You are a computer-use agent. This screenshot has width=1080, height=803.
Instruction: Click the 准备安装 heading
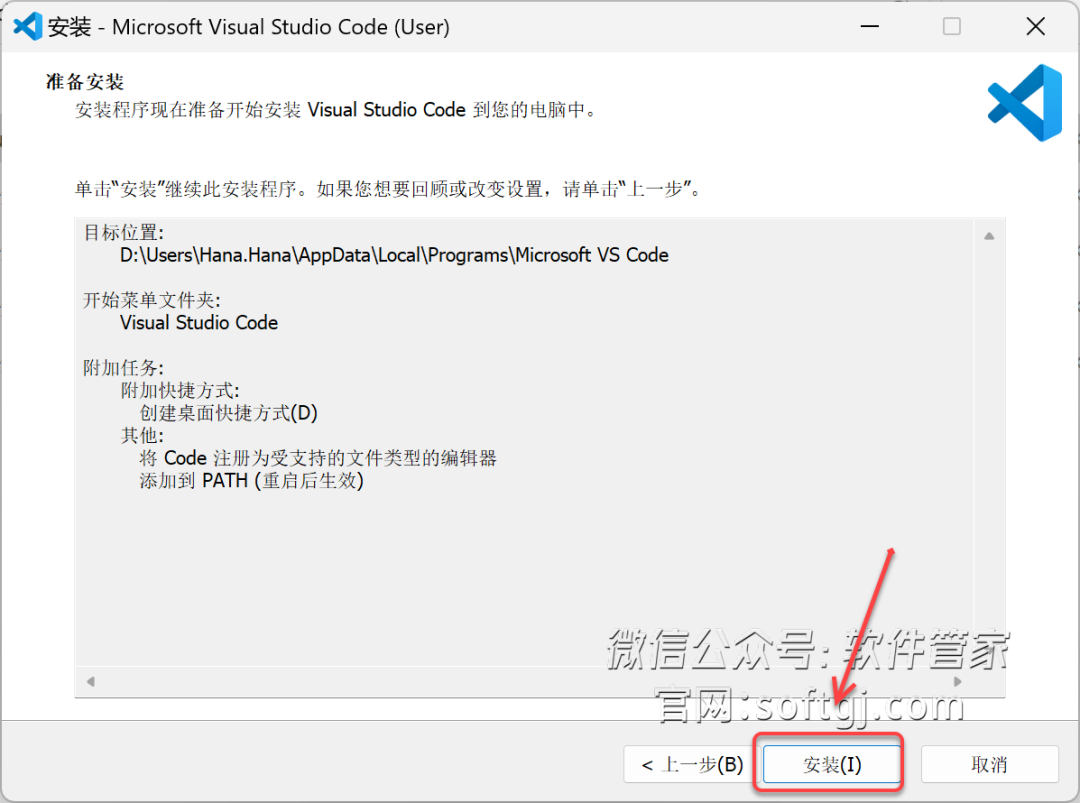[x=85, y=82]
